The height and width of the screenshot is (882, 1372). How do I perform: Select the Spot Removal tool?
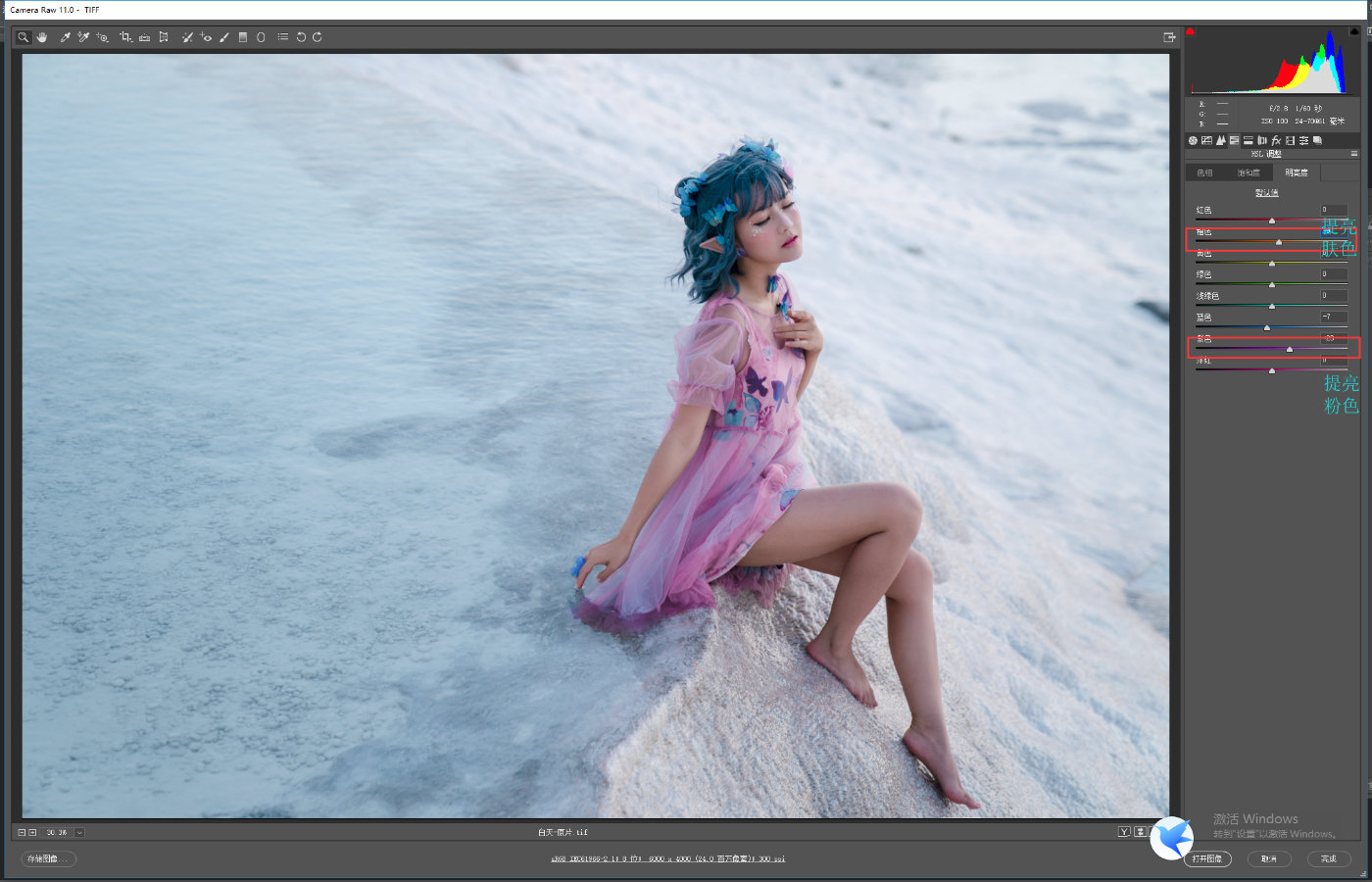[x=187, y=37]
